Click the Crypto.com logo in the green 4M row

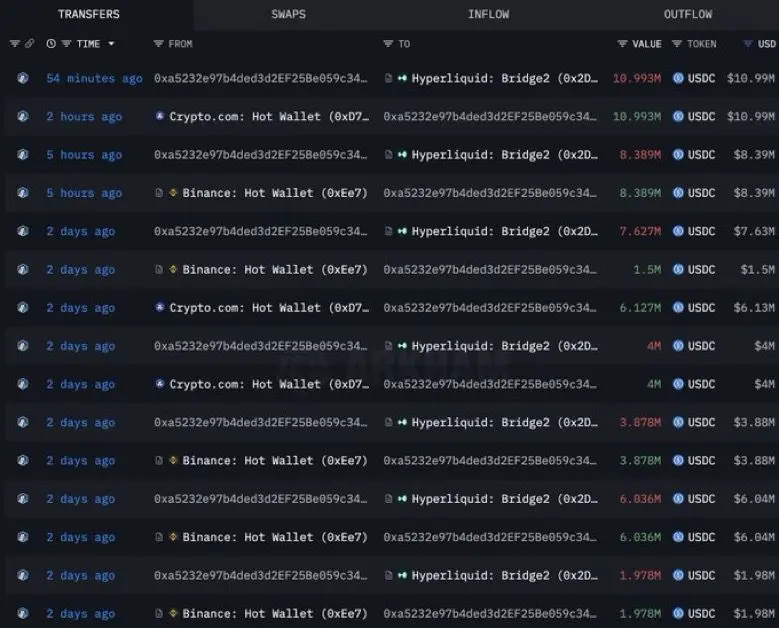pyautogui.click(x=159, y=384)
